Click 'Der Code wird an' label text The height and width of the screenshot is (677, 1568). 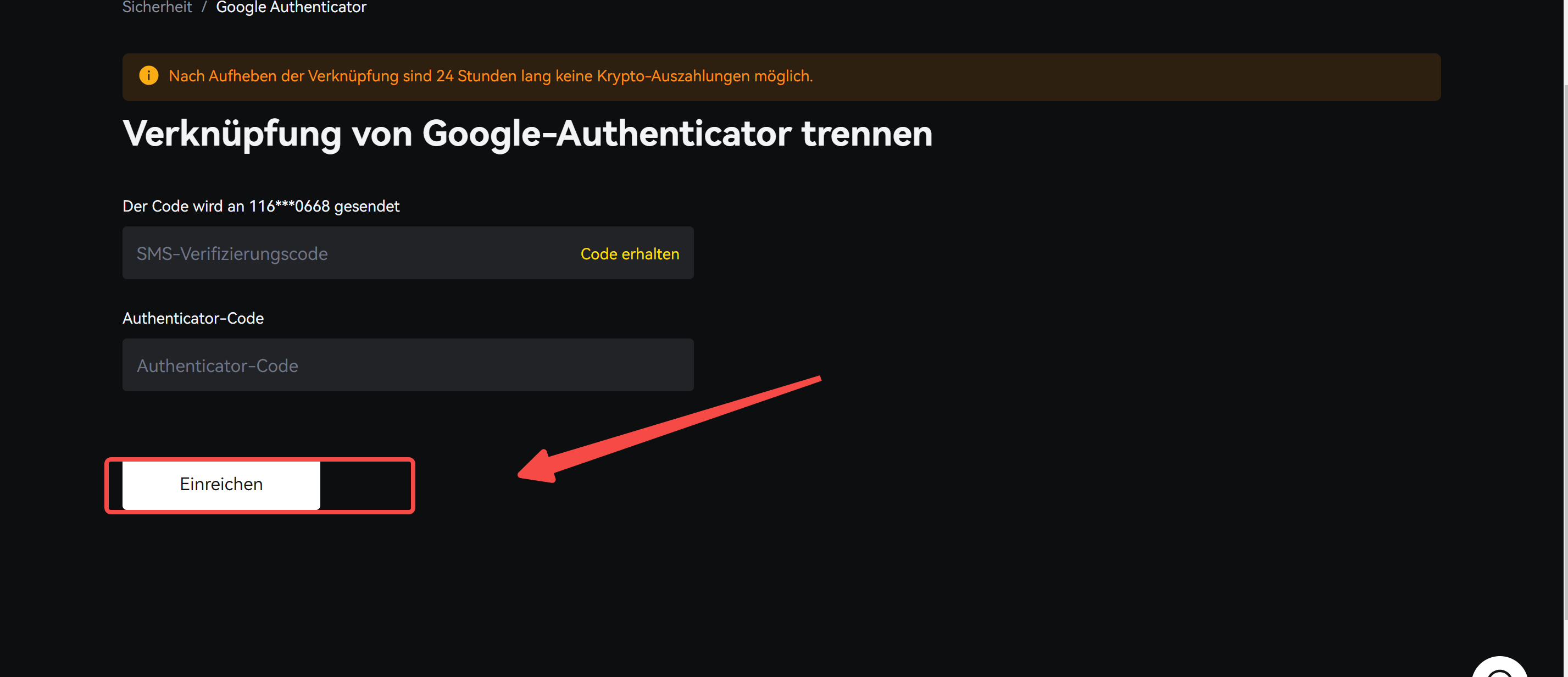coord(183,207)
